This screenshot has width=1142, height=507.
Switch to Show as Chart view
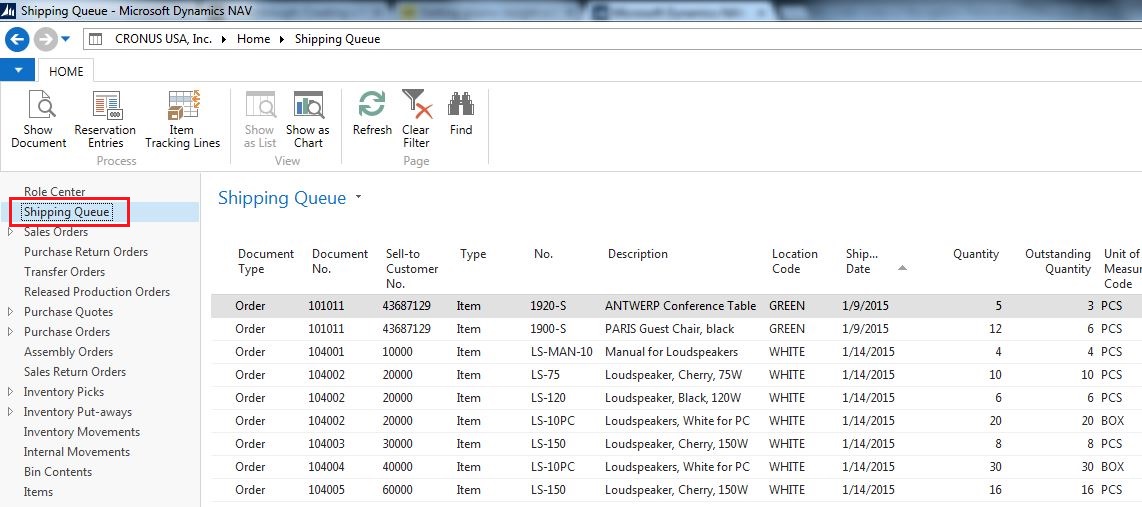[x=308, y=119]
